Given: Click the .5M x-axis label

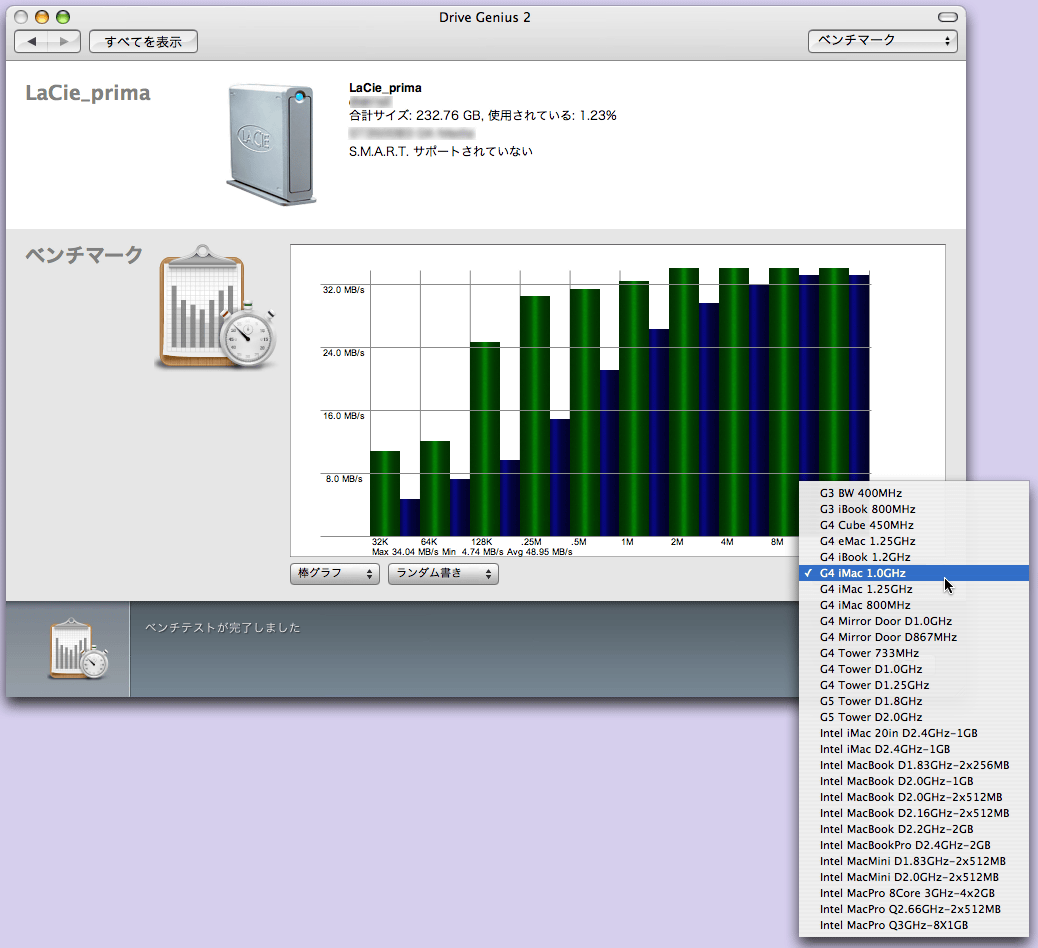Looking at the screenshot, I should tap(579, 542).
